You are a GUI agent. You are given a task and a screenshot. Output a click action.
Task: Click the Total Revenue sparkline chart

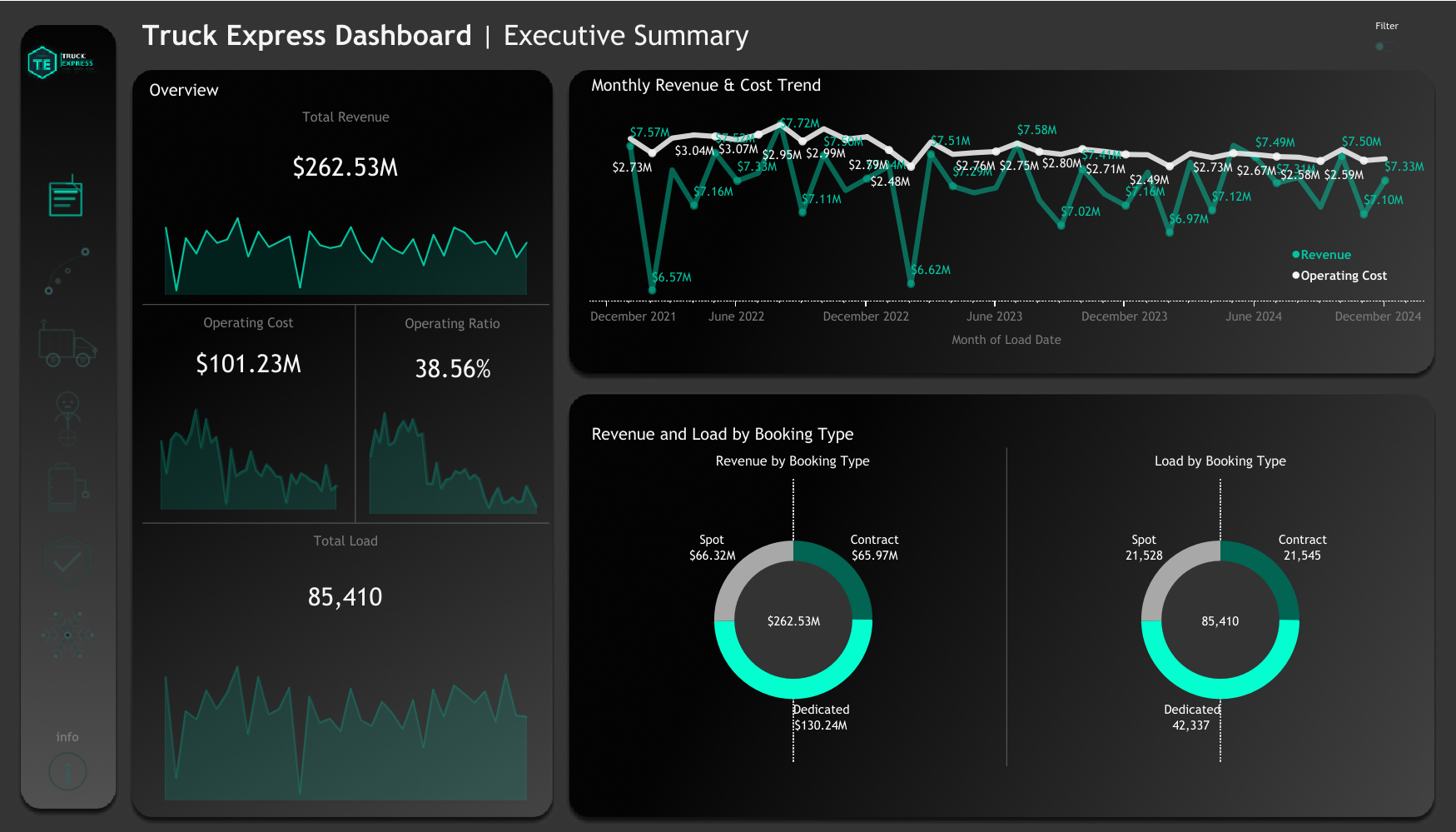345,257
